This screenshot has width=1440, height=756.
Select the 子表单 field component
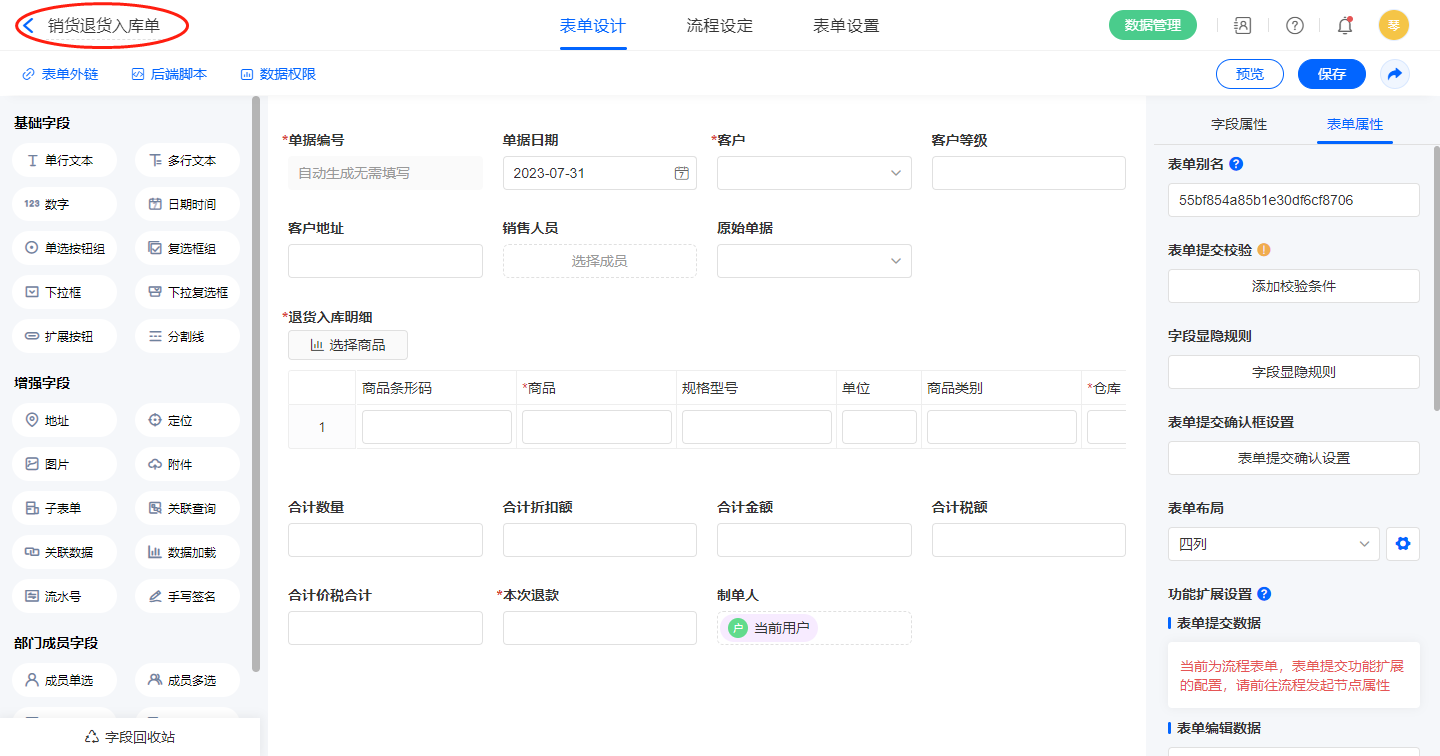coord(64,508)
